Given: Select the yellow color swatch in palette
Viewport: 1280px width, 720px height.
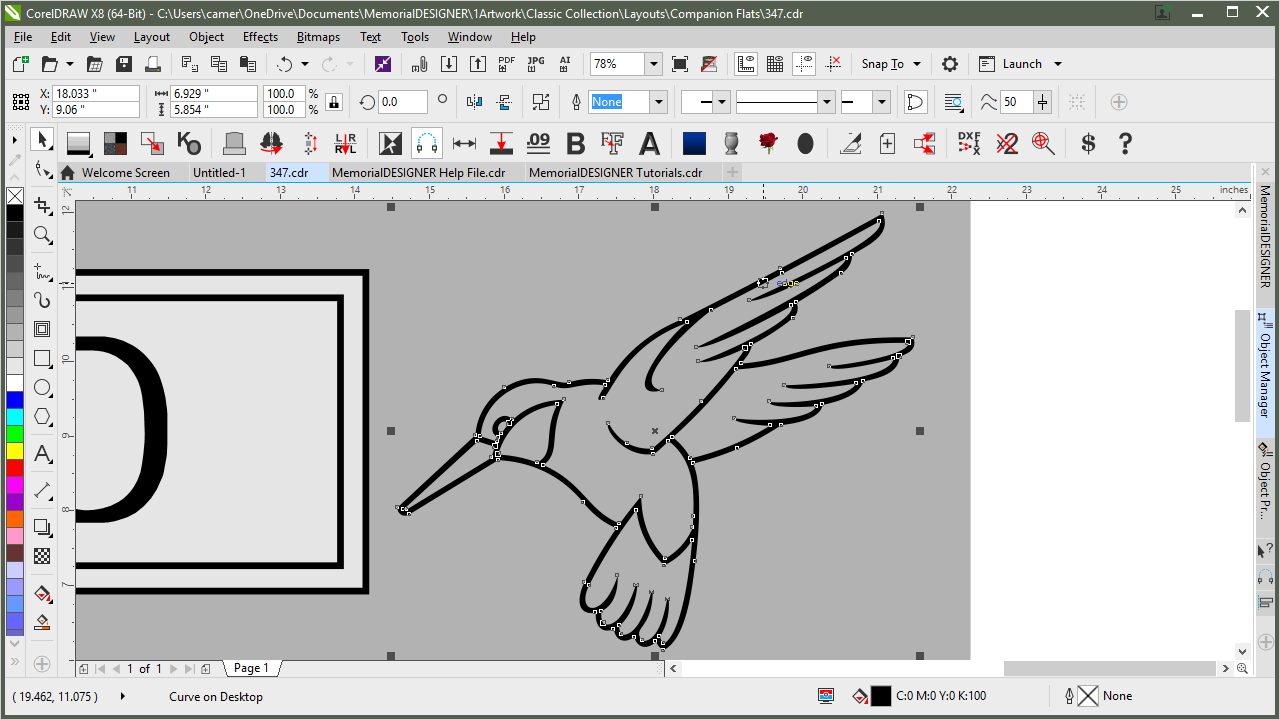Looking at the screenshot, I should pos(15,451).
